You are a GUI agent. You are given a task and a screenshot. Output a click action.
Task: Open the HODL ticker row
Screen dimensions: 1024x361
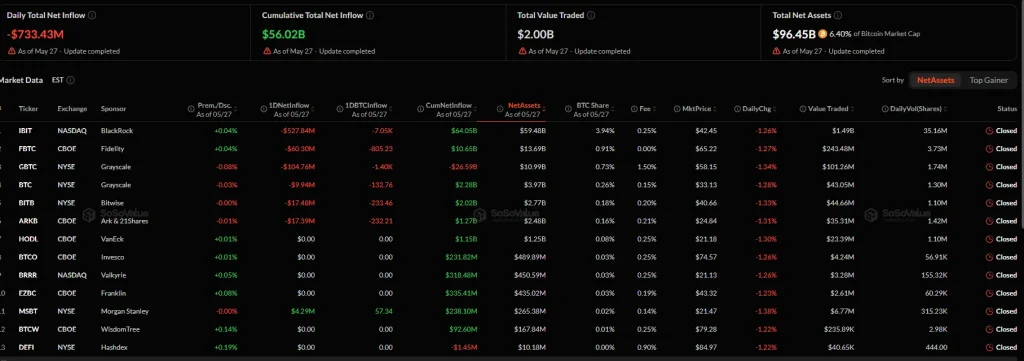pos(27,239)
